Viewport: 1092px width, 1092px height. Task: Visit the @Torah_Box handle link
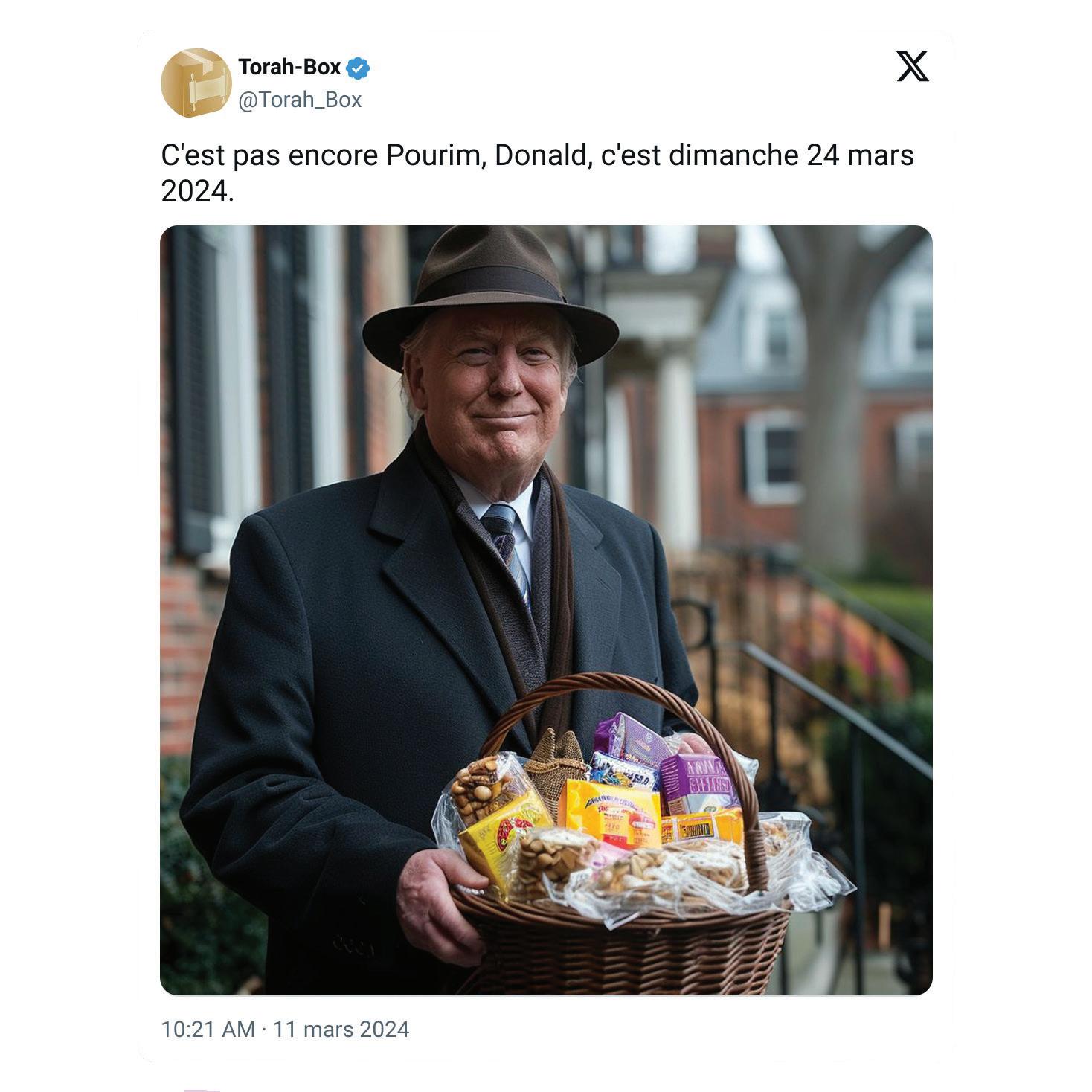click(300, 100)
